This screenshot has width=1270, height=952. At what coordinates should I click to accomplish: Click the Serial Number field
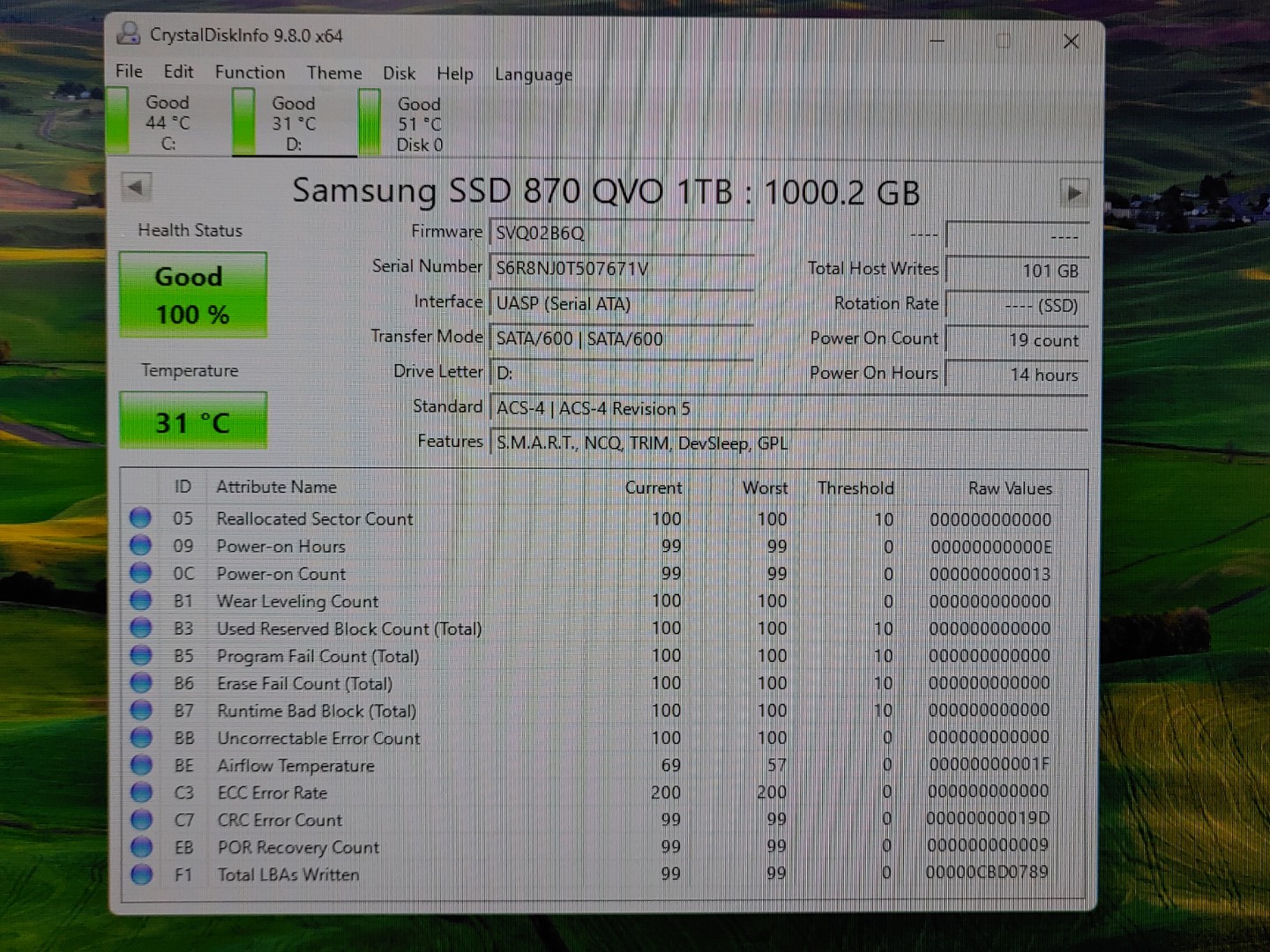coord(621,268)
